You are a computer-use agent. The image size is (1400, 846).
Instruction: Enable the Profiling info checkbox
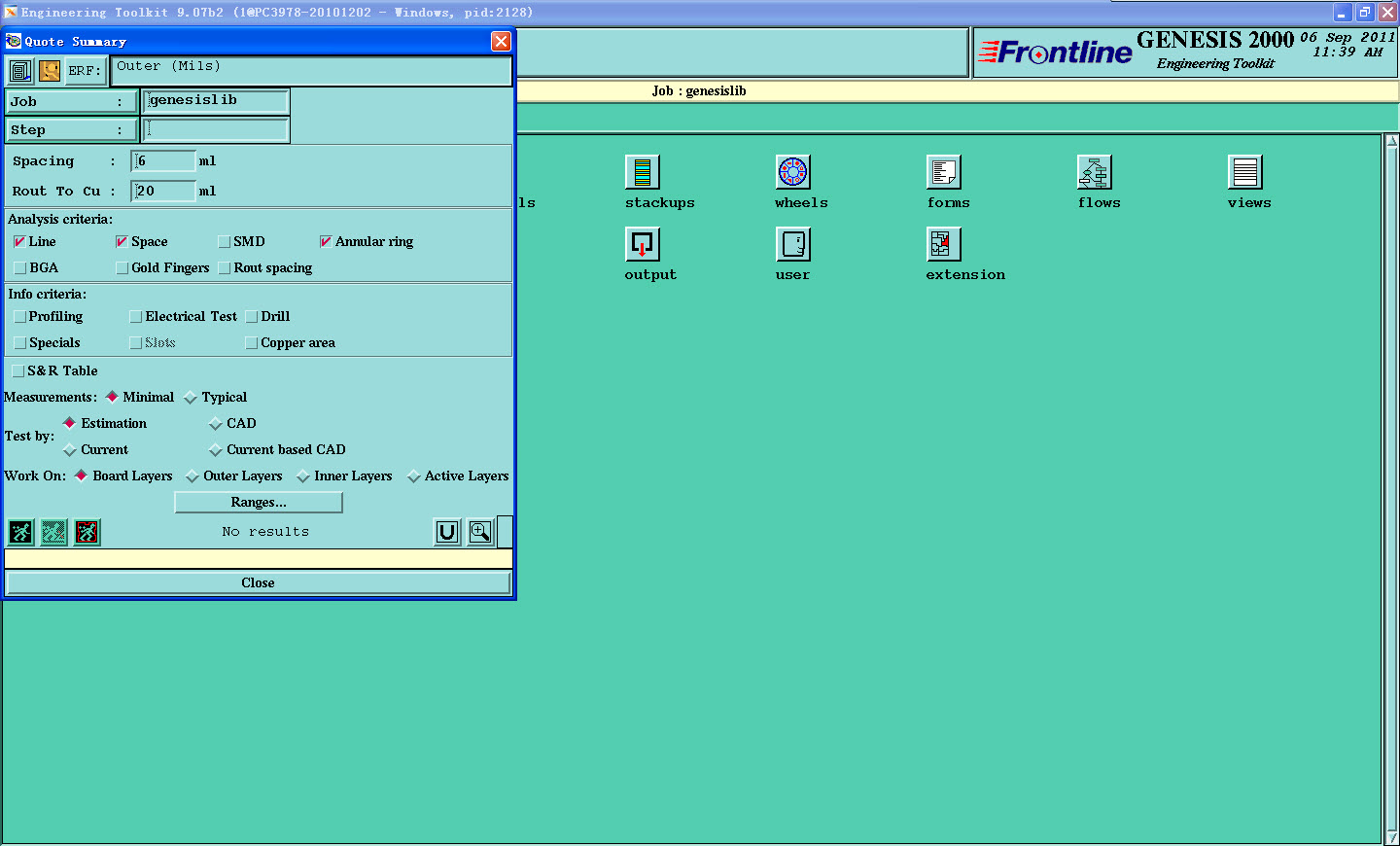(x=19, y=317)
